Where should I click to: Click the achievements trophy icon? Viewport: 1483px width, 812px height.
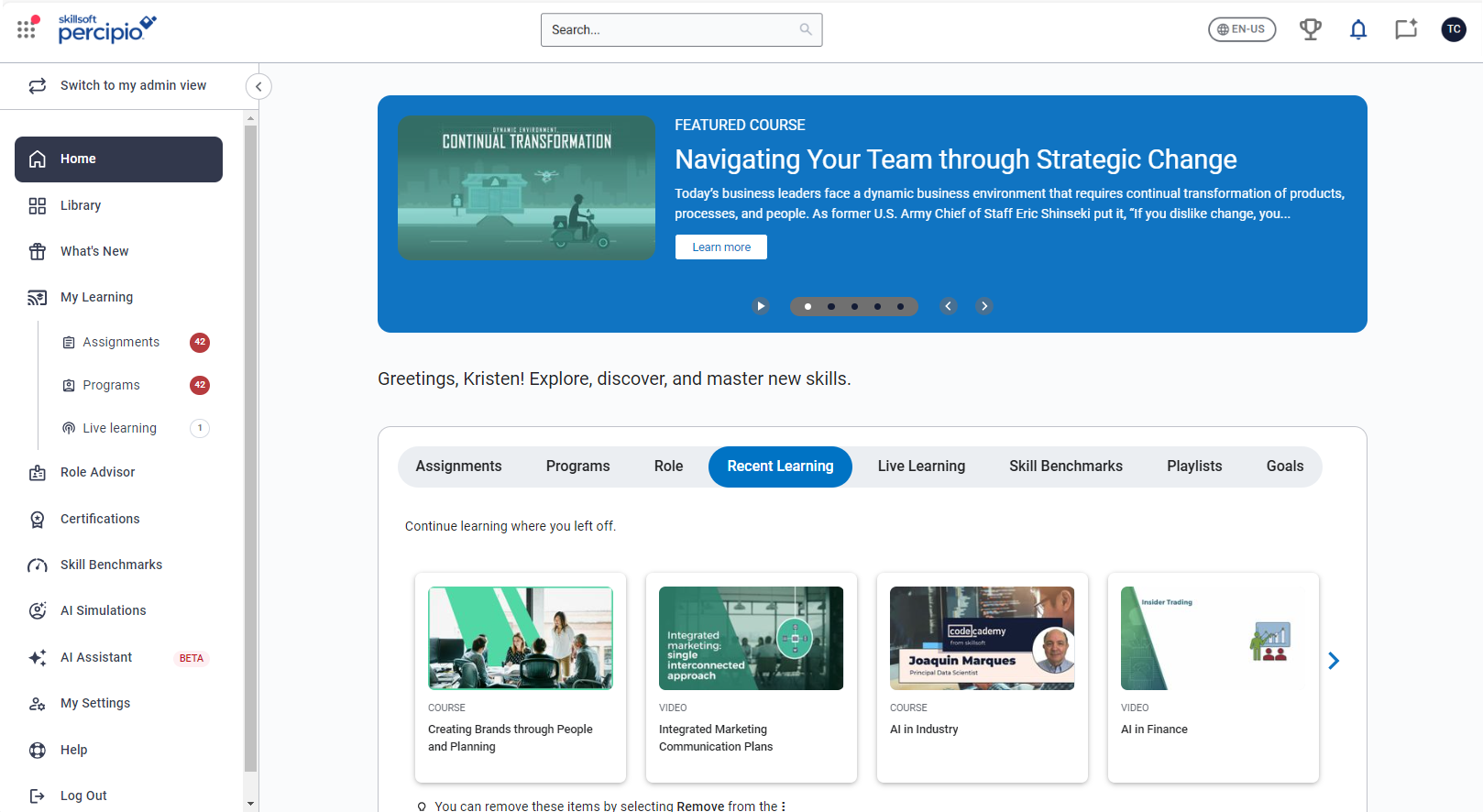[1311, 29]
